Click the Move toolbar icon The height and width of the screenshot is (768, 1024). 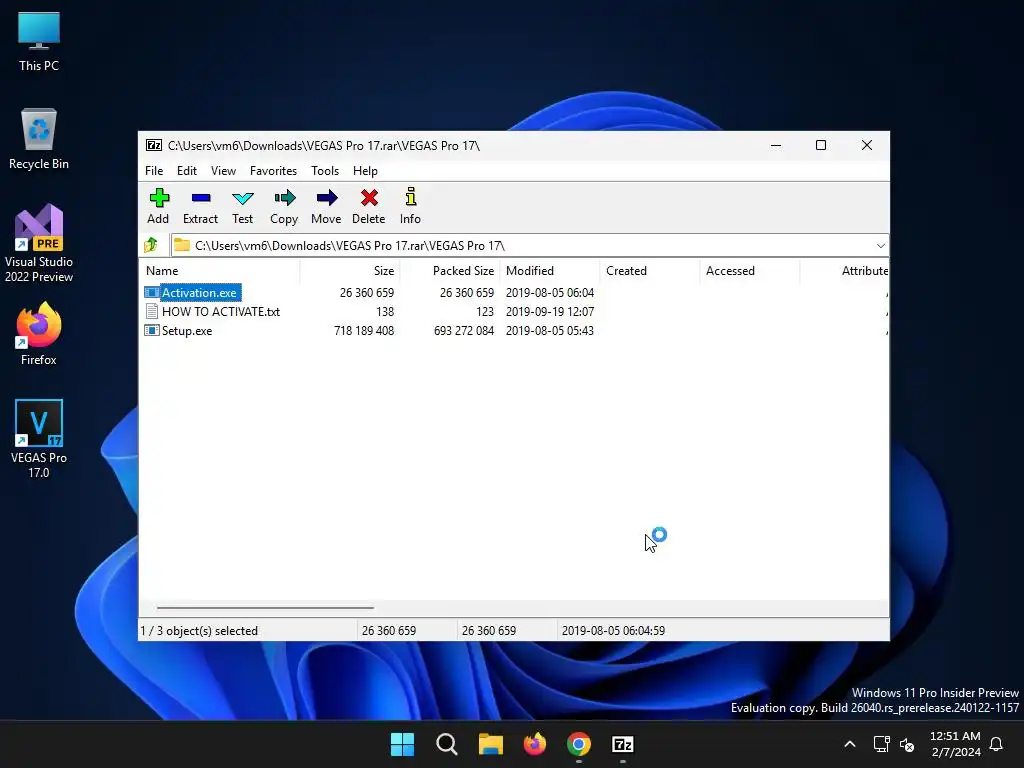tap(327, 197)
